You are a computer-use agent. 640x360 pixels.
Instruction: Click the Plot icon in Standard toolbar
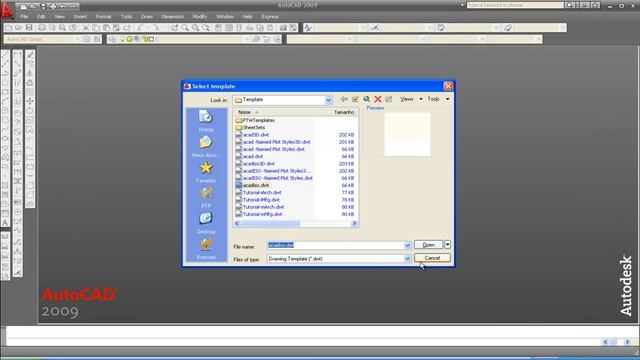click(x=42, y=28)
